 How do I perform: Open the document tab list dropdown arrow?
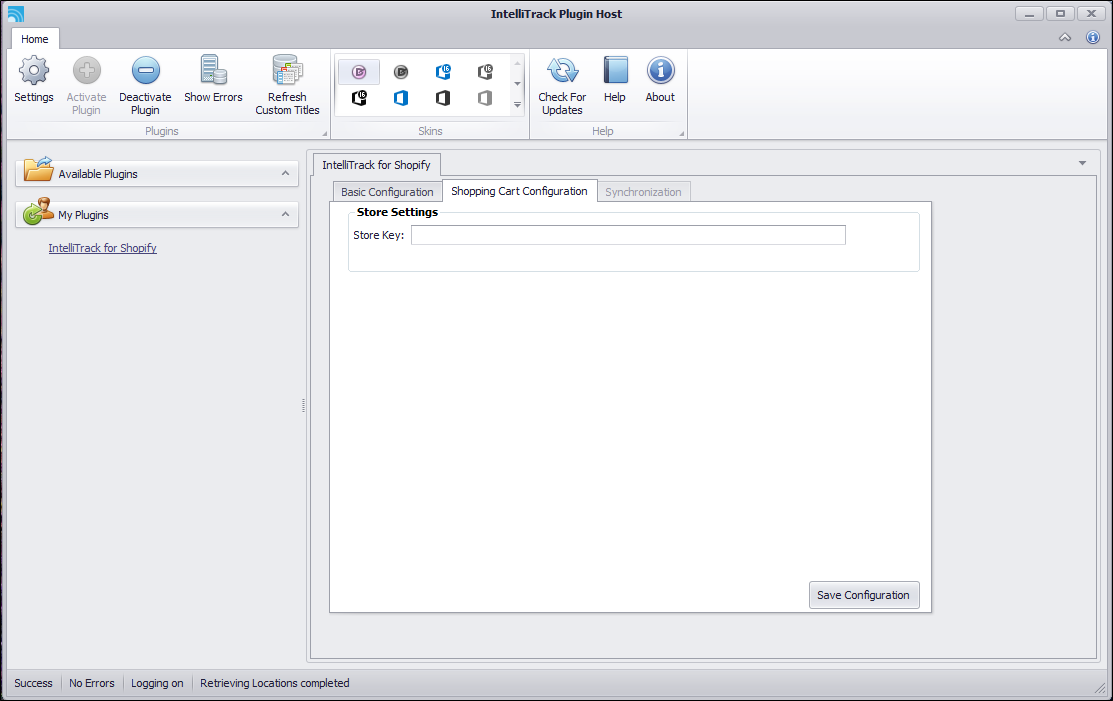[1082, 163]
